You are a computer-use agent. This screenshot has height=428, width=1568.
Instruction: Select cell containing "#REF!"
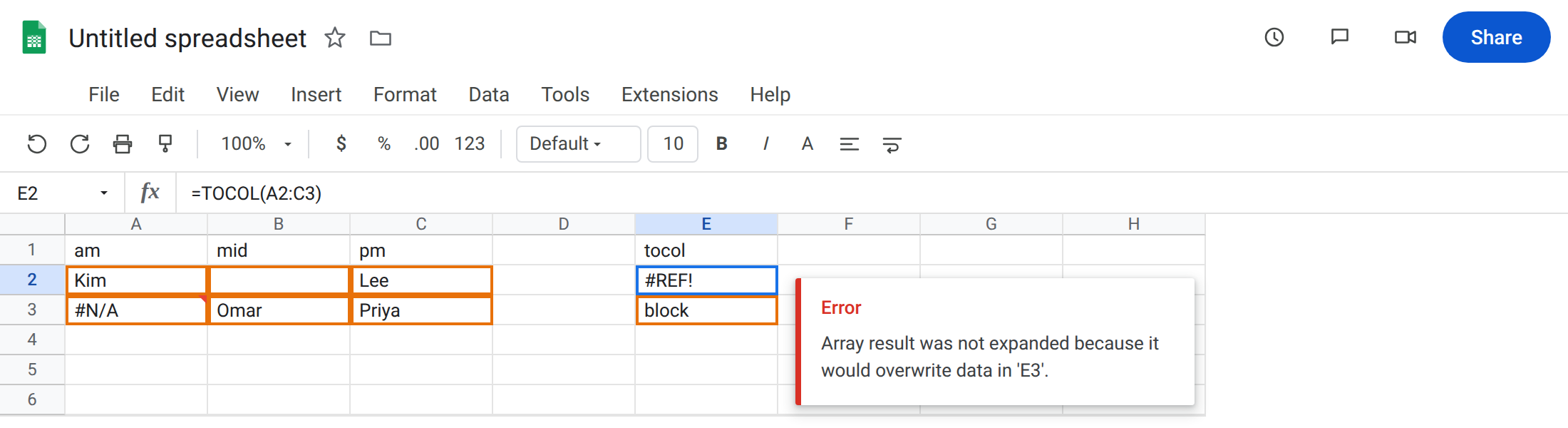tap(706, 280)
